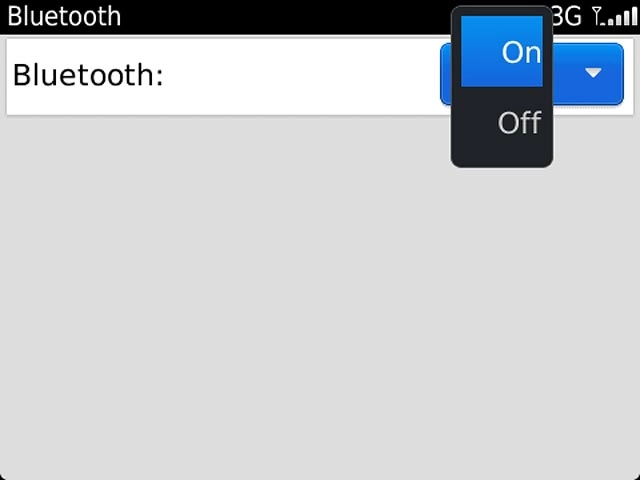The height and width of the screenshot is (480, 640).
Task: Tap the "Off" text label
Action: [x=520, y=122]
